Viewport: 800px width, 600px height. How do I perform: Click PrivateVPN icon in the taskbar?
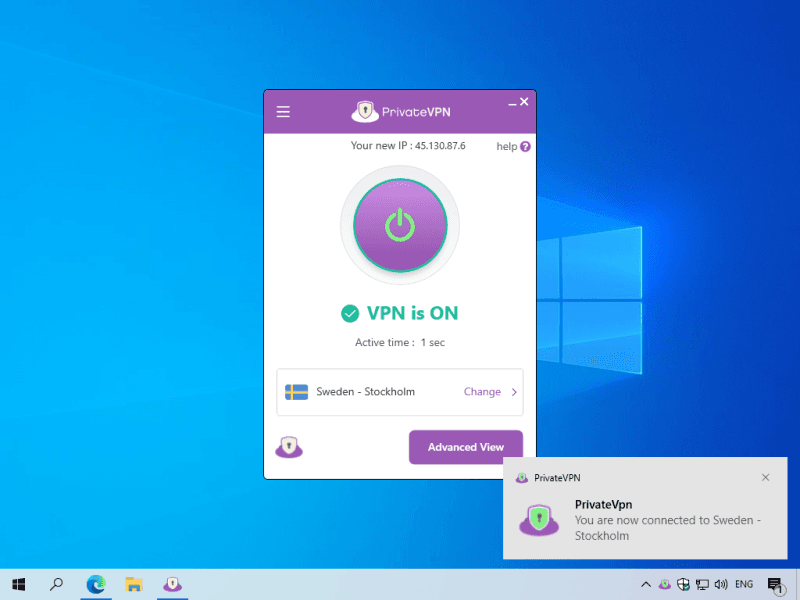pyautogui.click(x=172, y=584)
